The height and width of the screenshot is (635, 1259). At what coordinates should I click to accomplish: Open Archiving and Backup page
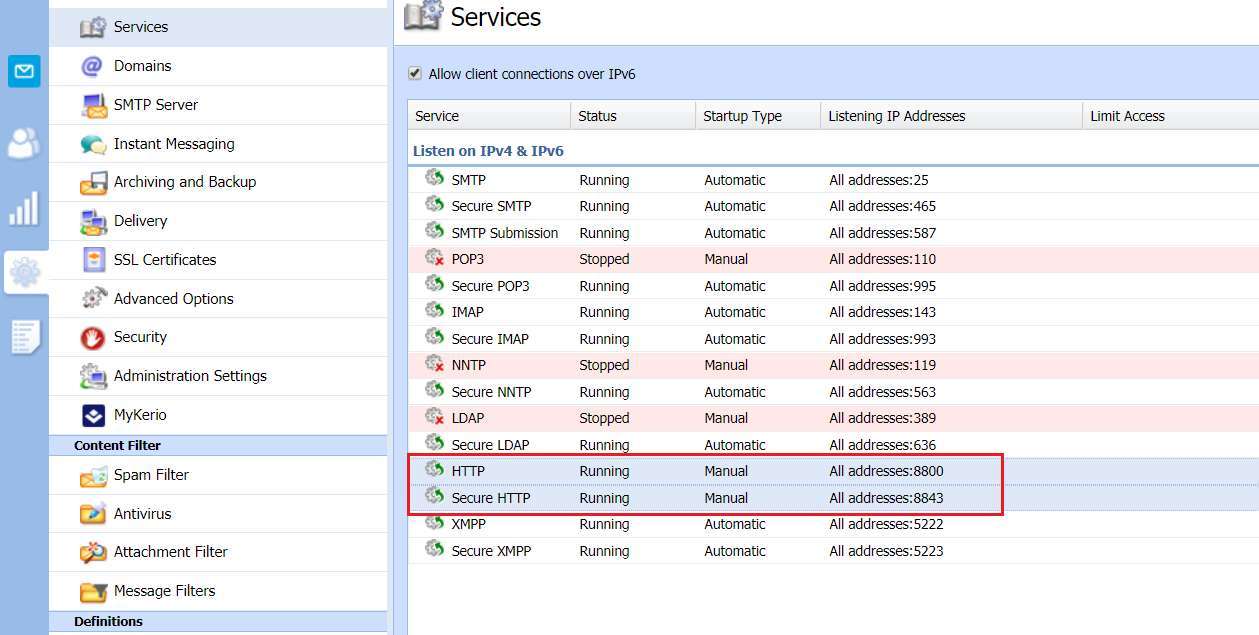tap(218, 182)
